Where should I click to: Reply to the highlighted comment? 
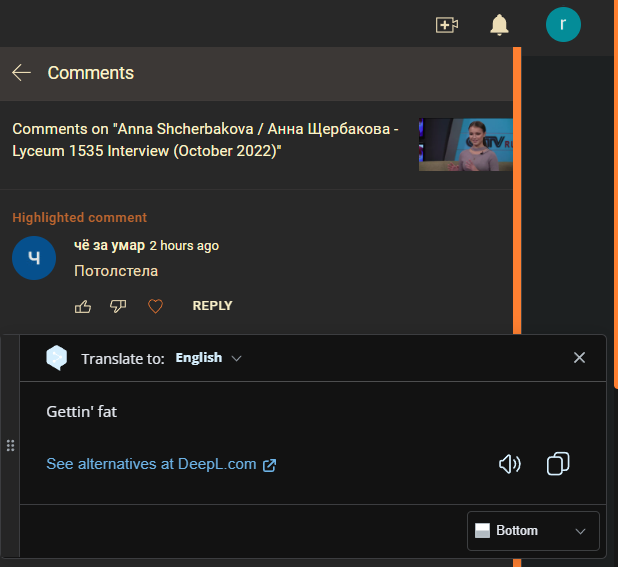coord(212,306)
